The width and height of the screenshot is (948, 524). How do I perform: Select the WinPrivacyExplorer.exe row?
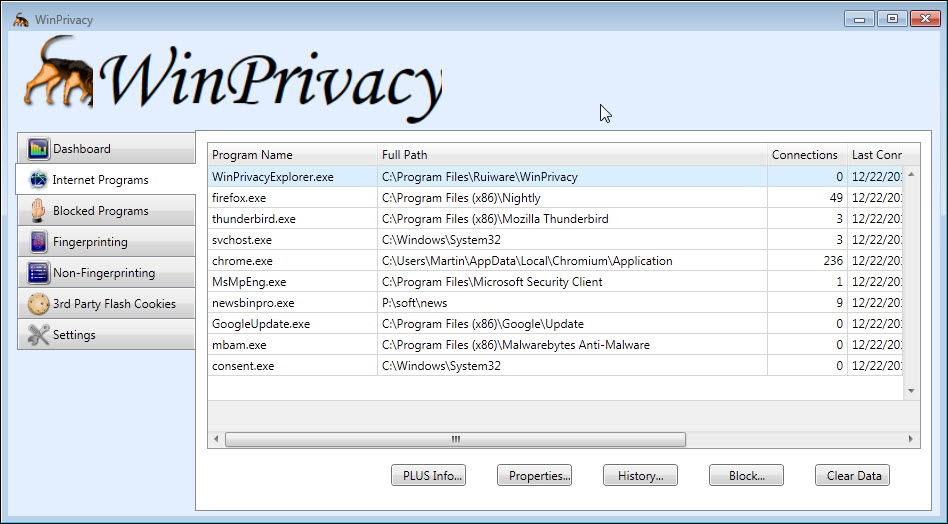[x=555, y=176]
